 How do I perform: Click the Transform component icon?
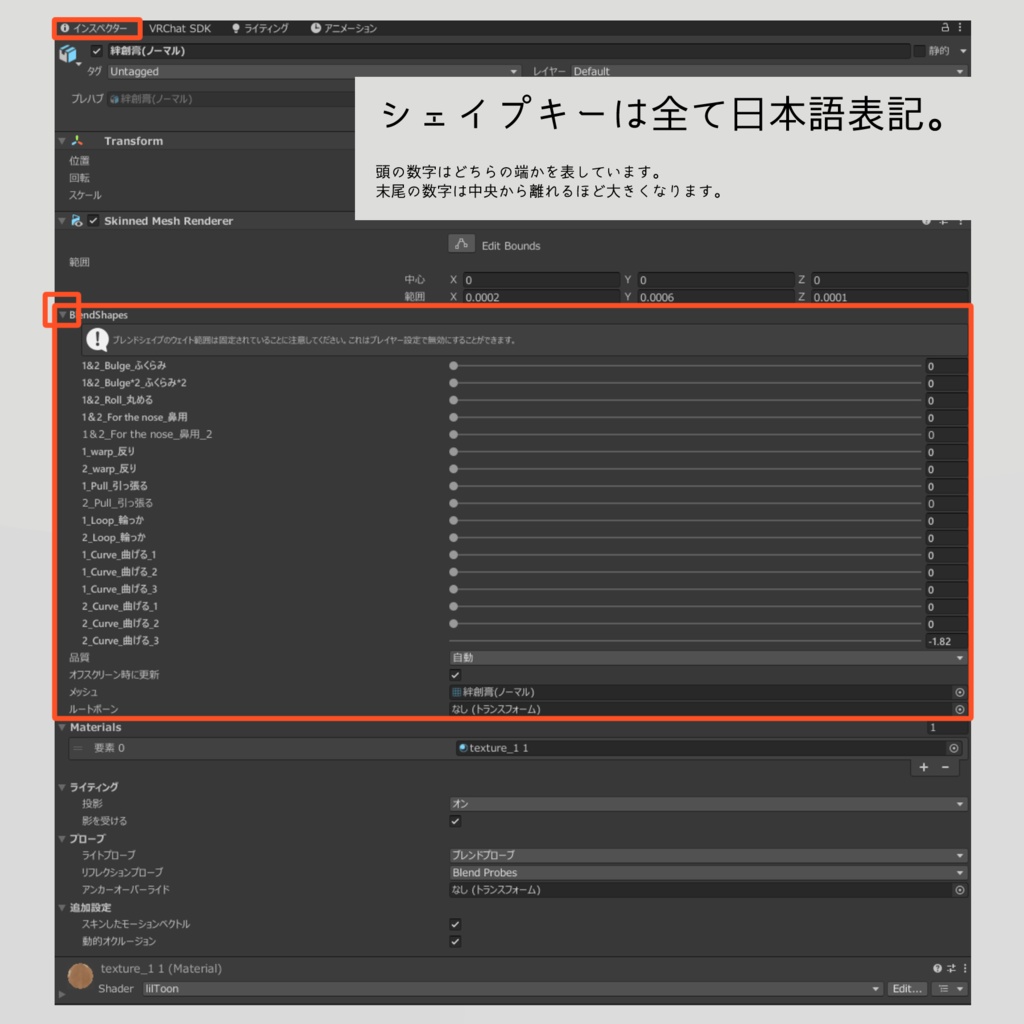click(77, 140)
